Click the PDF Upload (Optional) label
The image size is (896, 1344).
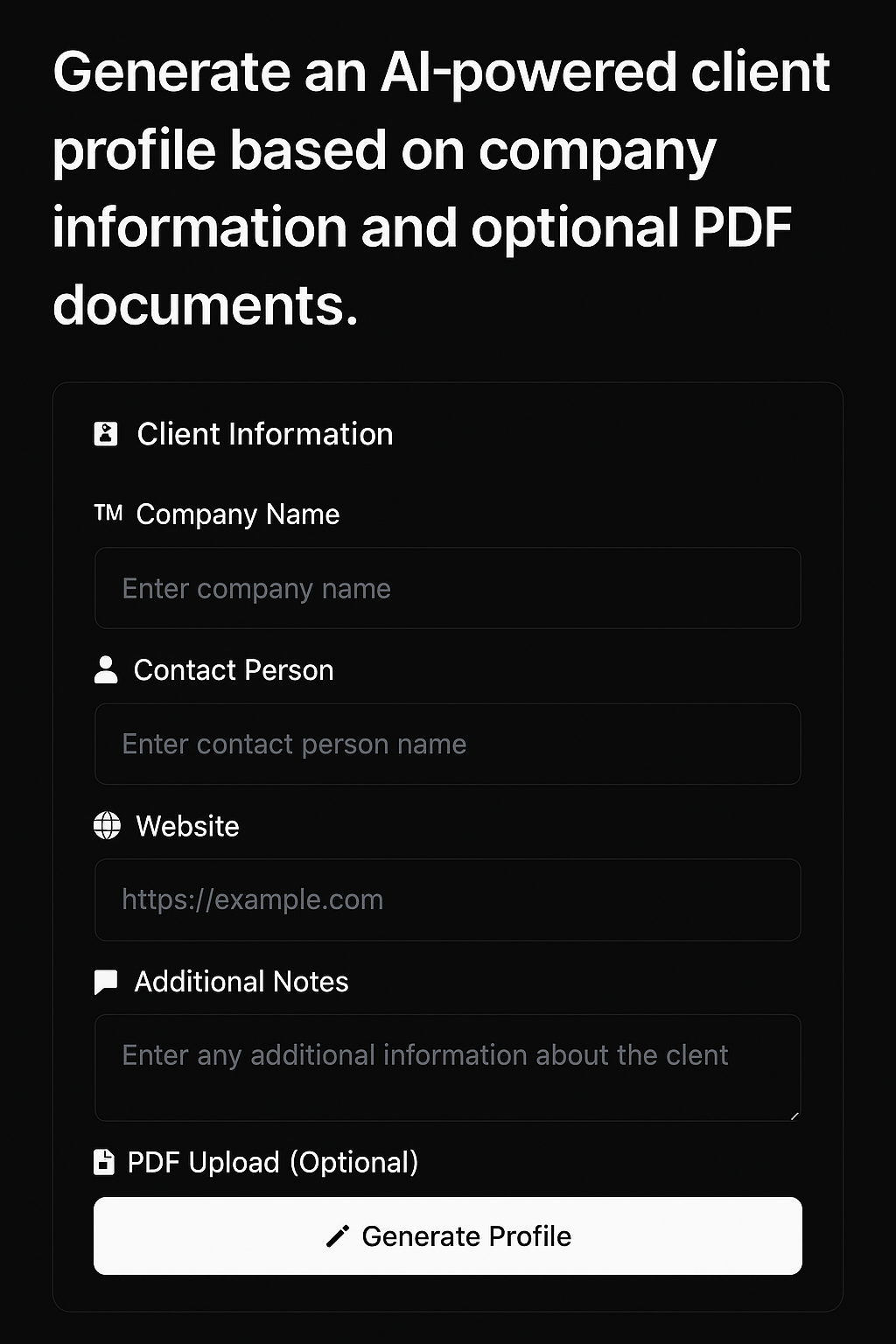pos(273,1162)
